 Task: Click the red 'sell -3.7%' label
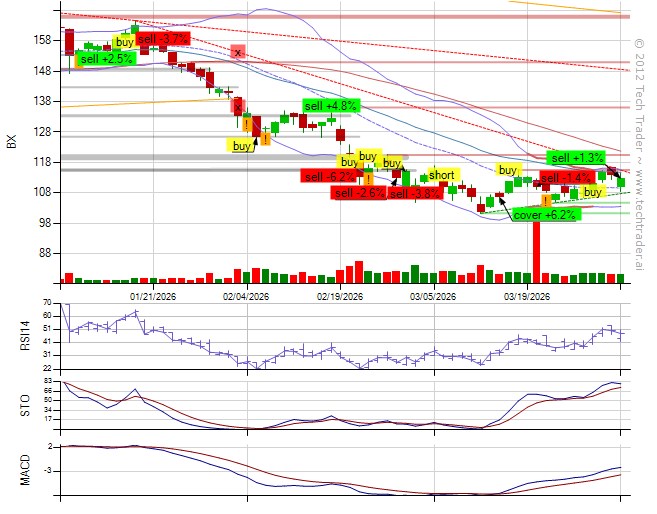[x=164, y=38]
